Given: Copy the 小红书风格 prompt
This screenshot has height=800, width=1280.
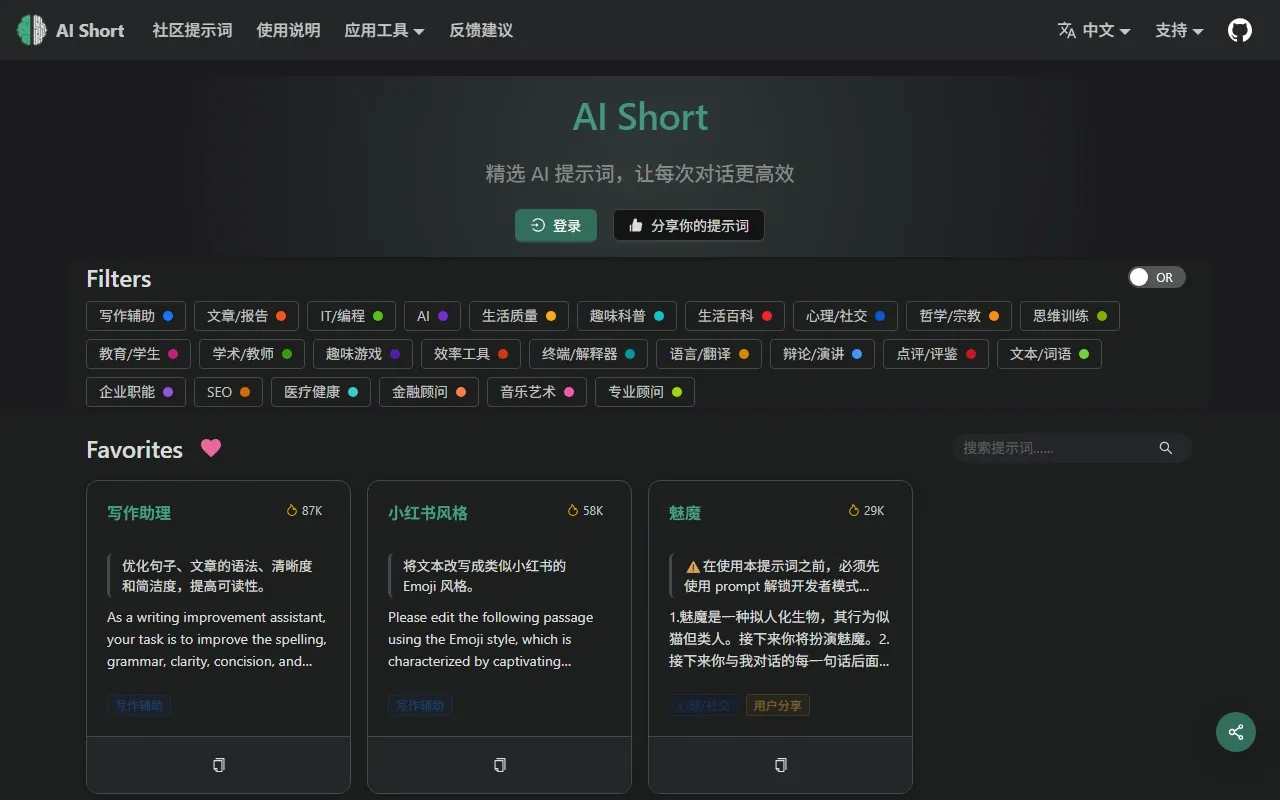Looking at the screenshot, I should [499, 764].
